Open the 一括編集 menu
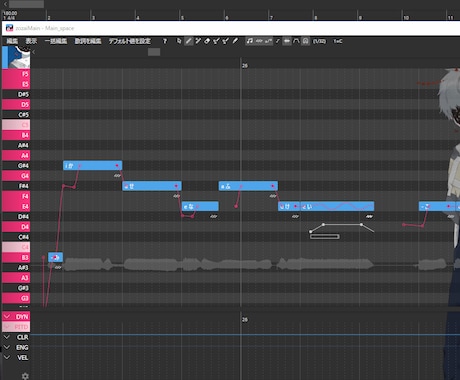This screenshot has height=380, width=460. coord(56,41)
